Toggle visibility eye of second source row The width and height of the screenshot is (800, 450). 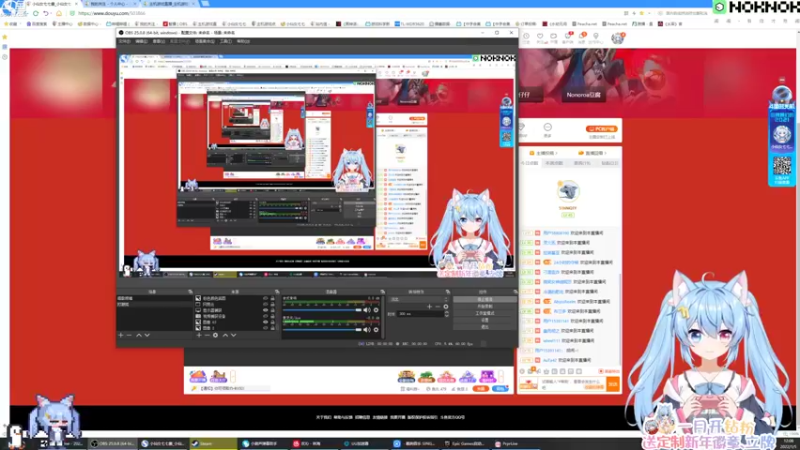point(265,304)
